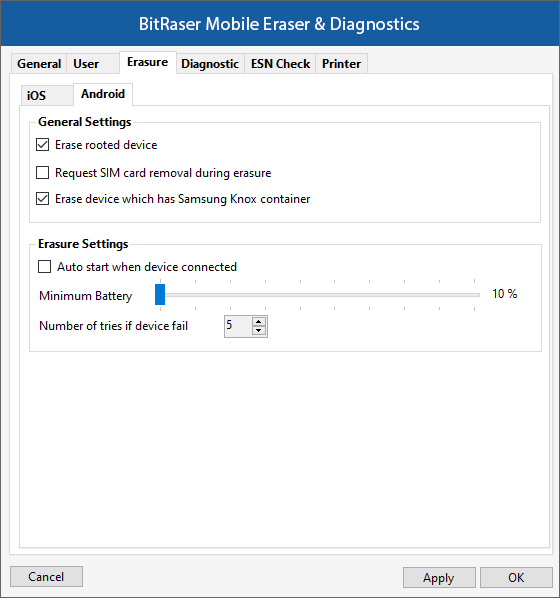Select the iOS sub-tab
This screenshot has height=598, width=560.
point(47,95)
